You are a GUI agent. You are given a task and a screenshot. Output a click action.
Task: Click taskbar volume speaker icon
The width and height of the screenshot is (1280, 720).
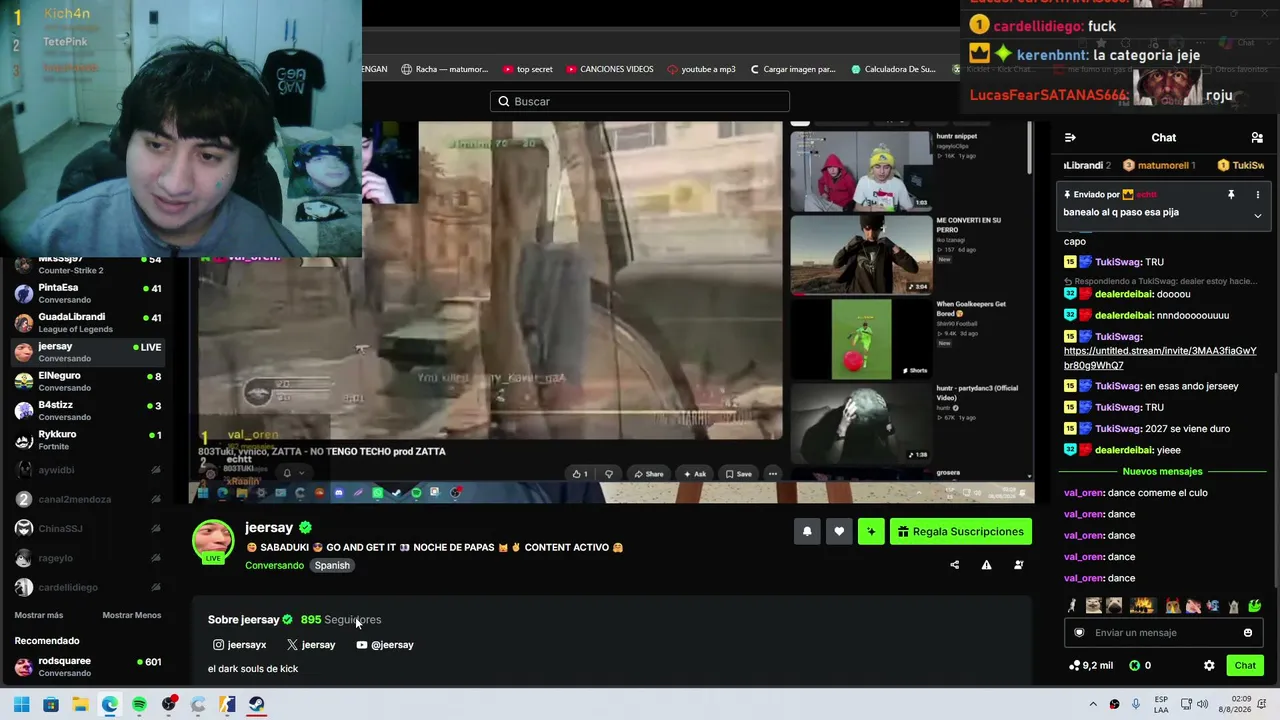click(x=1203, y=704)
